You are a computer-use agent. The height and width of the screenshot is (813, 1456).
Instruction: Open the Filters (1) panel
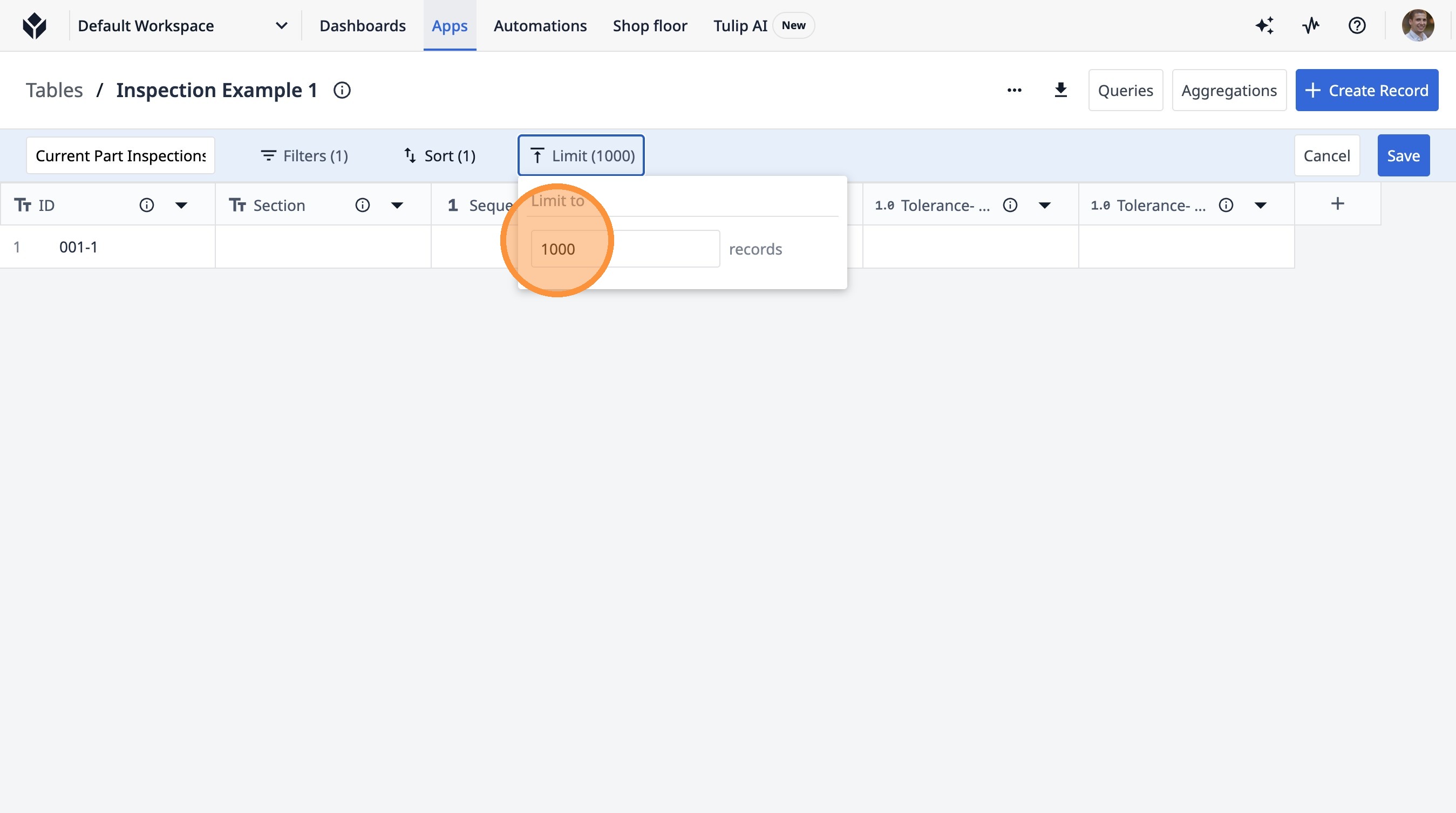click(304, 155)
